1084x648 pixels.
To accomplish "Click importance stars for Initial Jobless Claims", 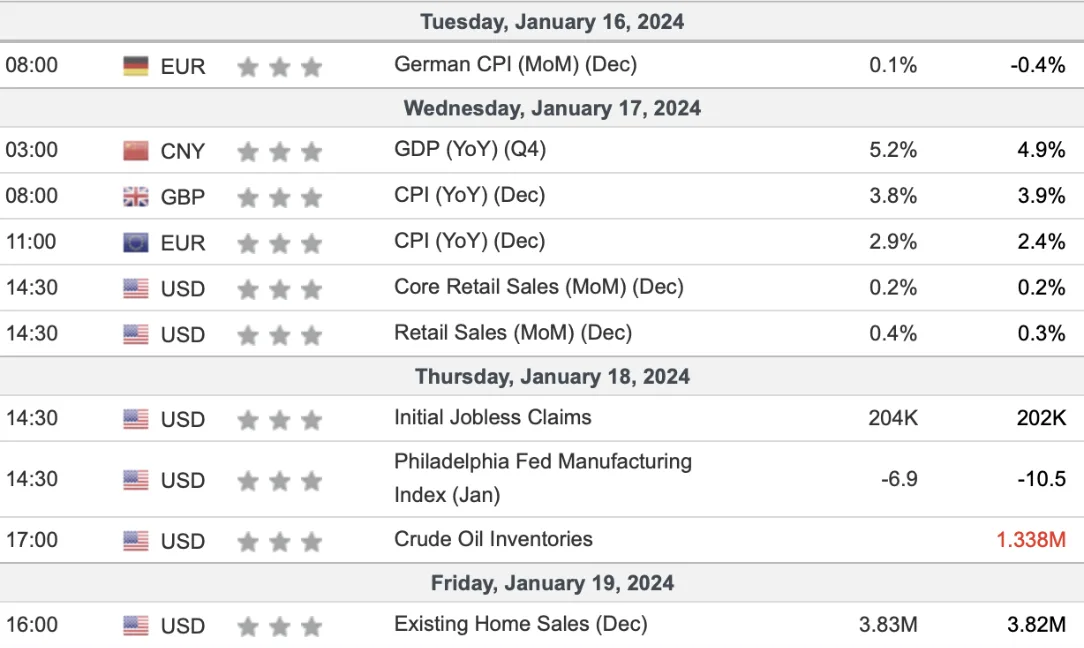I will (279, 420).
